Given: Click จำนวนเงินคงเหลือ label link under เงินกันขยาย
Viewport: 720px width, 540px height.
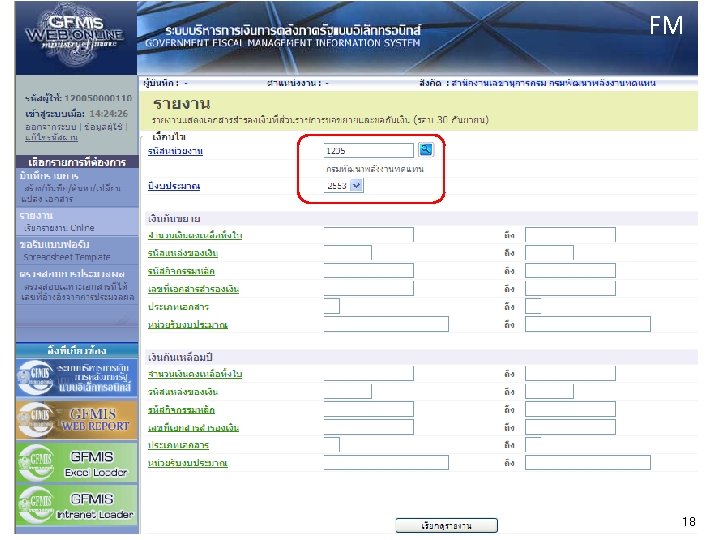Looking at the screenshot, I should tap(195, 235).
